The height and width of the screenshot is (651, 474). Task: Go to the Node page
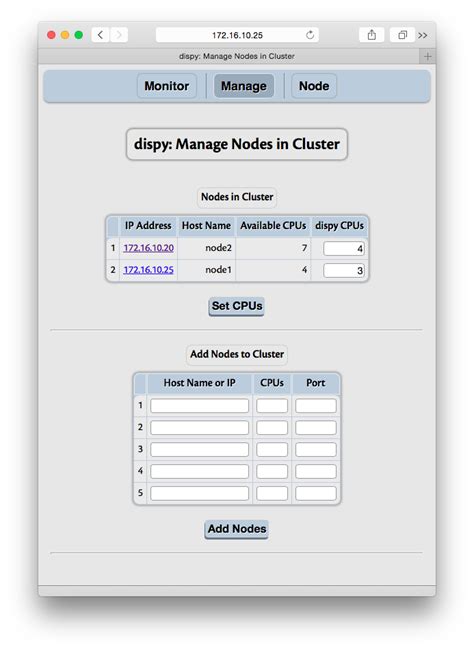click(x=314, y=86)
